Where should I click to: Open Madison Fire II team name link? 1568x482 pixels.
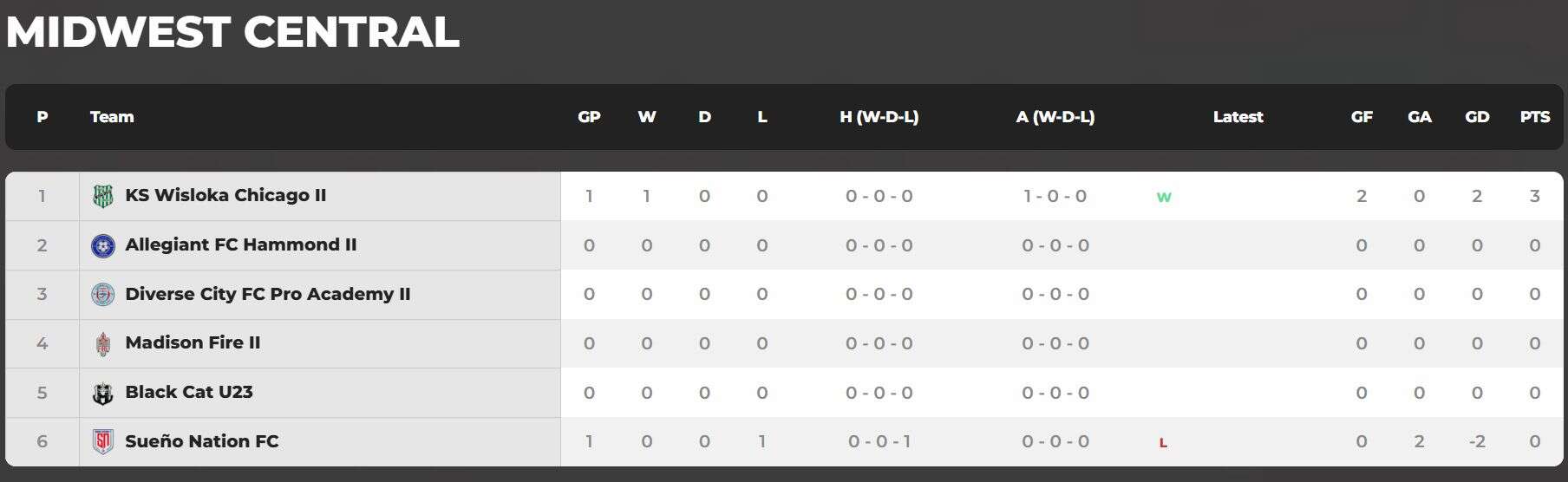click(x=193, y=342)
